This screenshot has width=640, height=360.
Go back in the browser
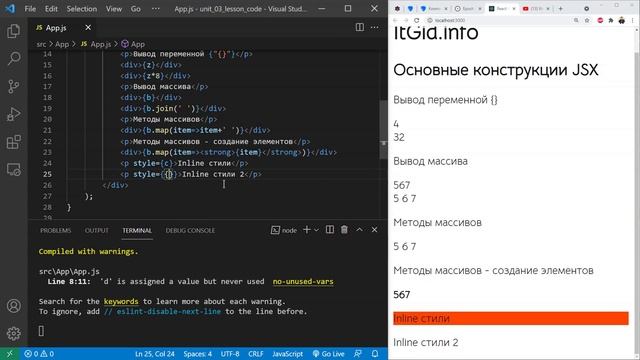395,20
